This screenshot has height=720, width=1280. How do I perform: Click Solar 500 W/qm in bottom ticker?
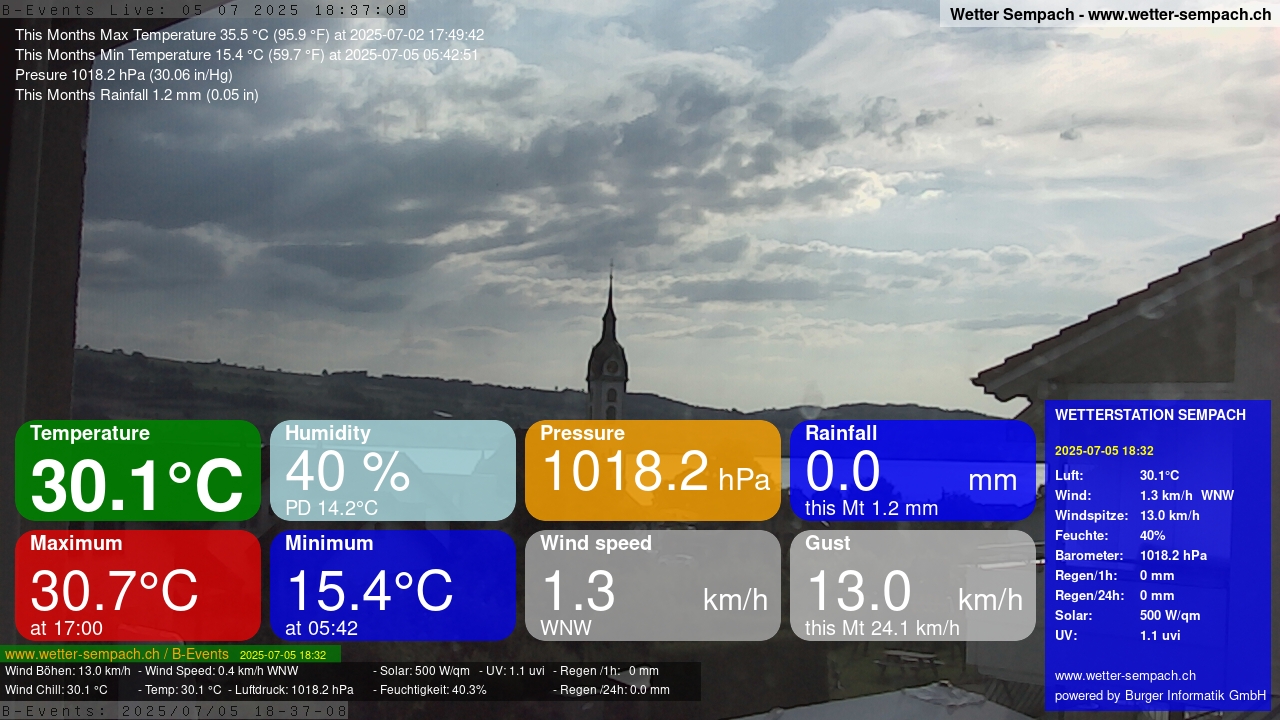[x=425, y=671]
